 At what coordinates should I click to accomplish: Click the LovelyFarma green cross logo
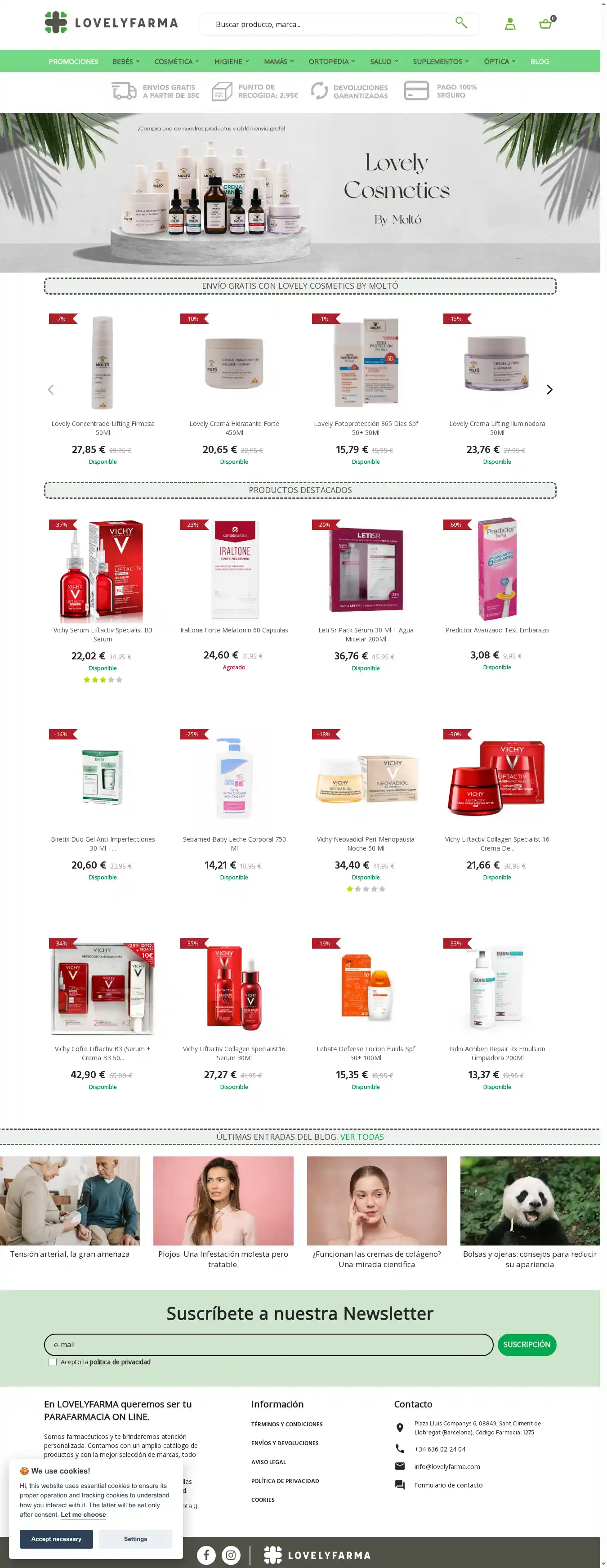[56, 22]
